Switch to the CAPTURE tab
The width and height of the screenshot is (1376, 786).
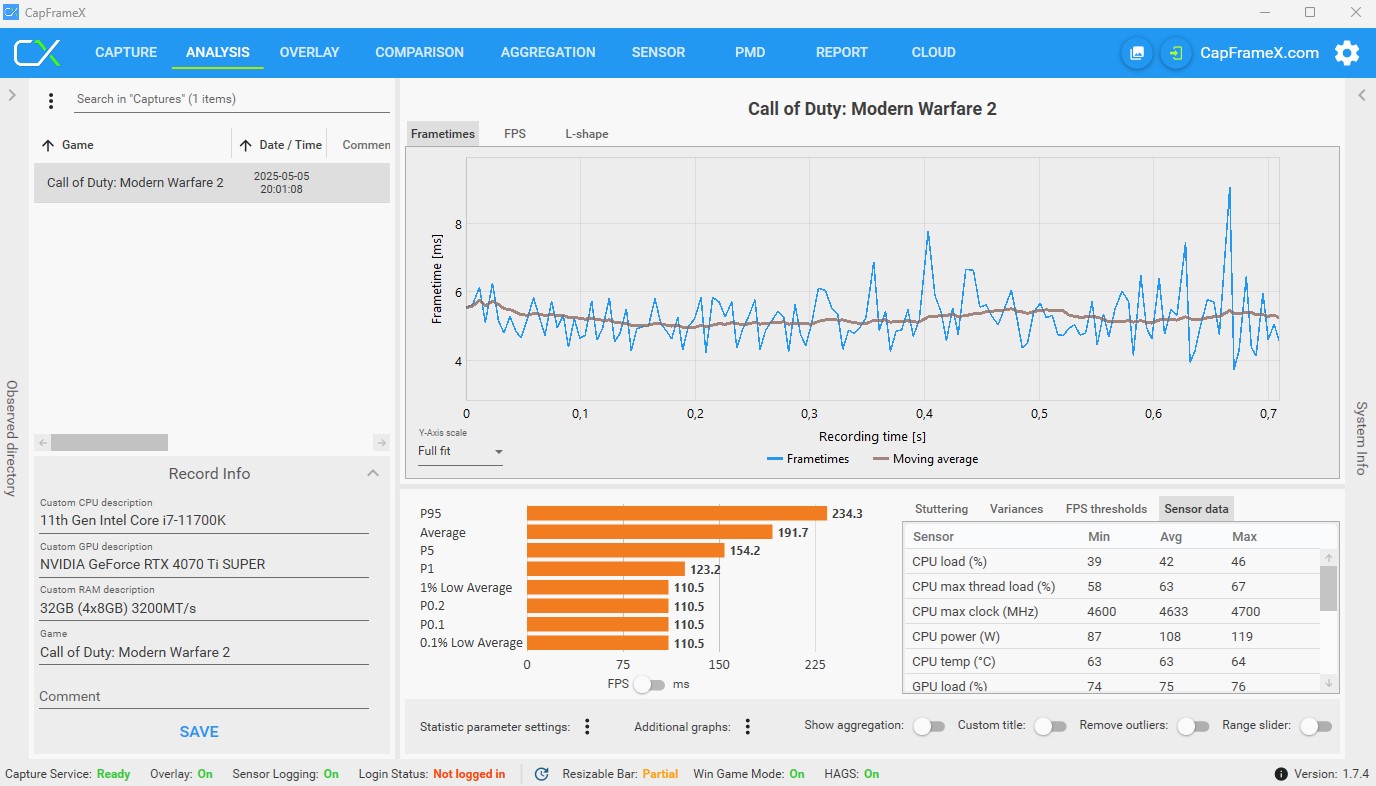click(126, 53)
